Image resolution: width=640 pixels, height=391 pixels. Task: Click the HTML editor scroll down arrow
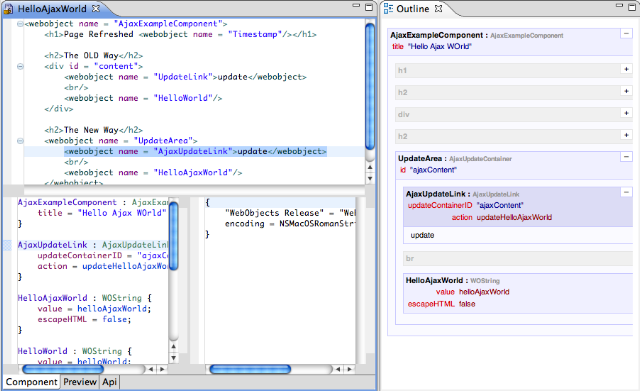tap(370, 178)
